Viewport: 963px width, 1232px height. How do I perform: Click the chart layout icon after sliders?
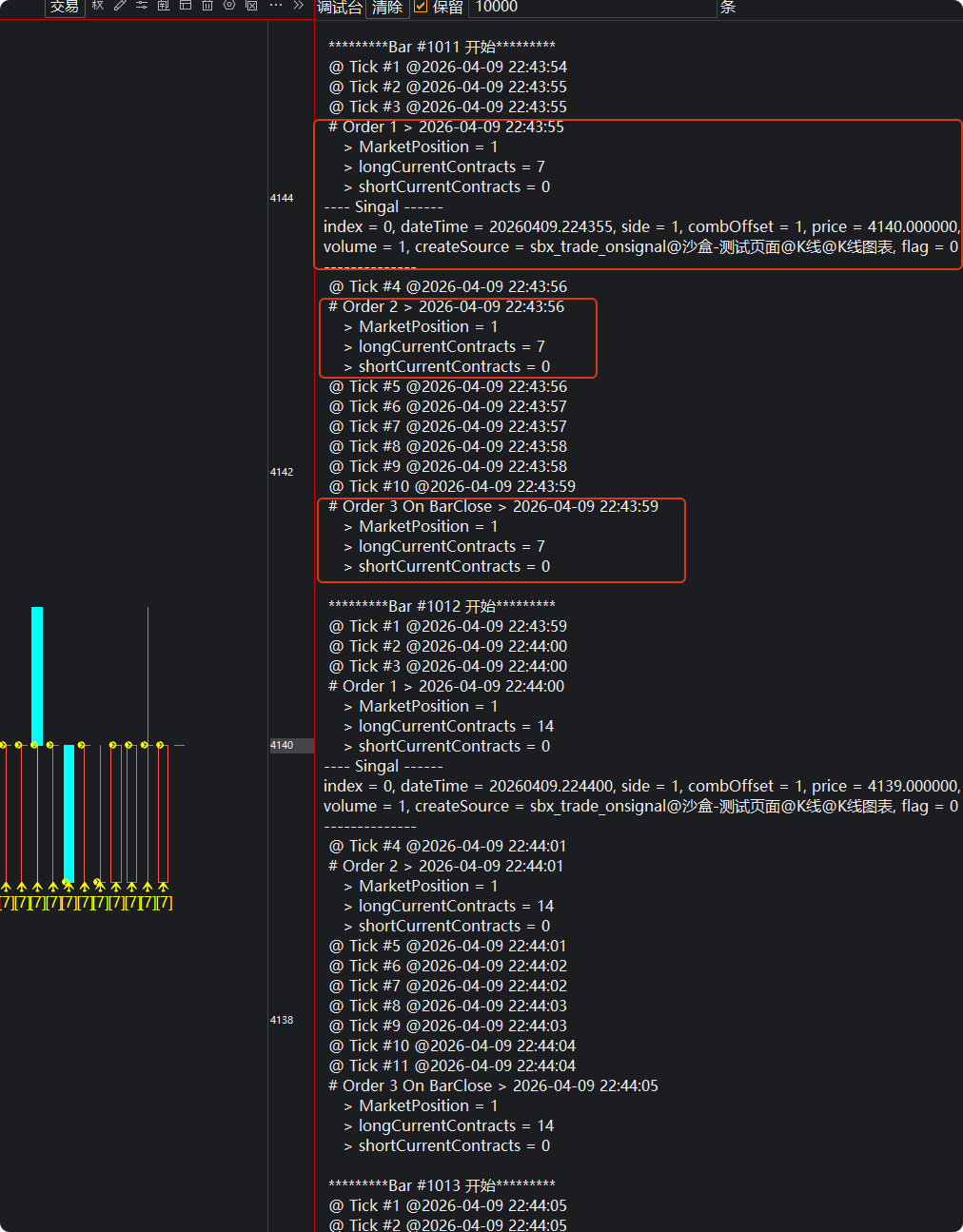(x=164, y=5)
